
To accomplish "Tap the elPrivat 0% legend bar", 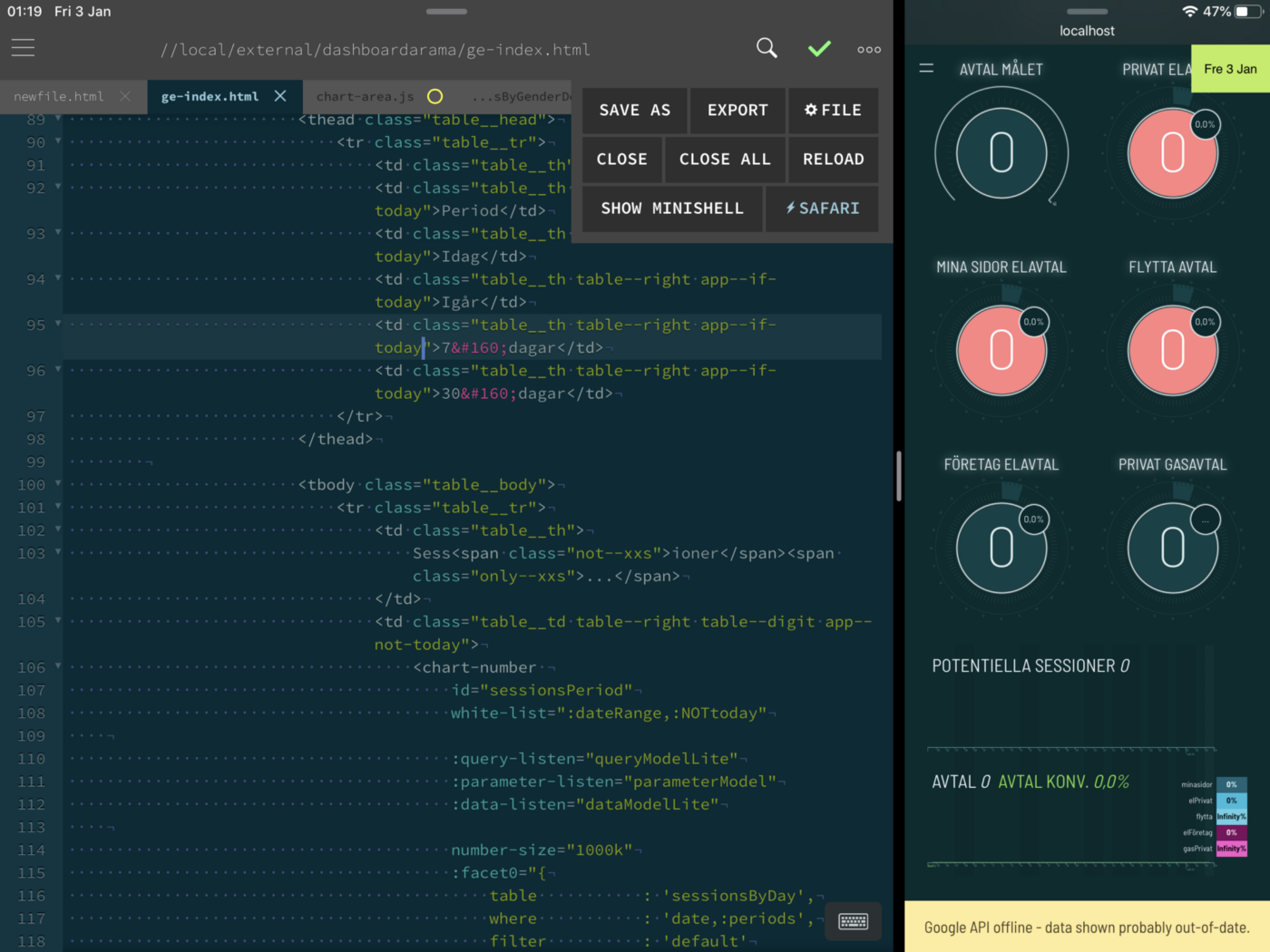I will pos(1231,801).
